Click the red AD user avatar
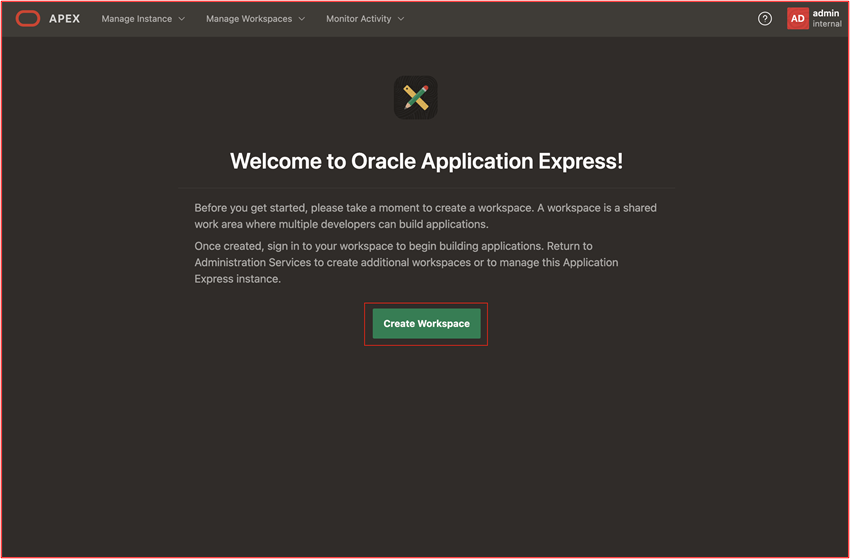The height and width of the screenshot is (559, 850). (797, 18)
